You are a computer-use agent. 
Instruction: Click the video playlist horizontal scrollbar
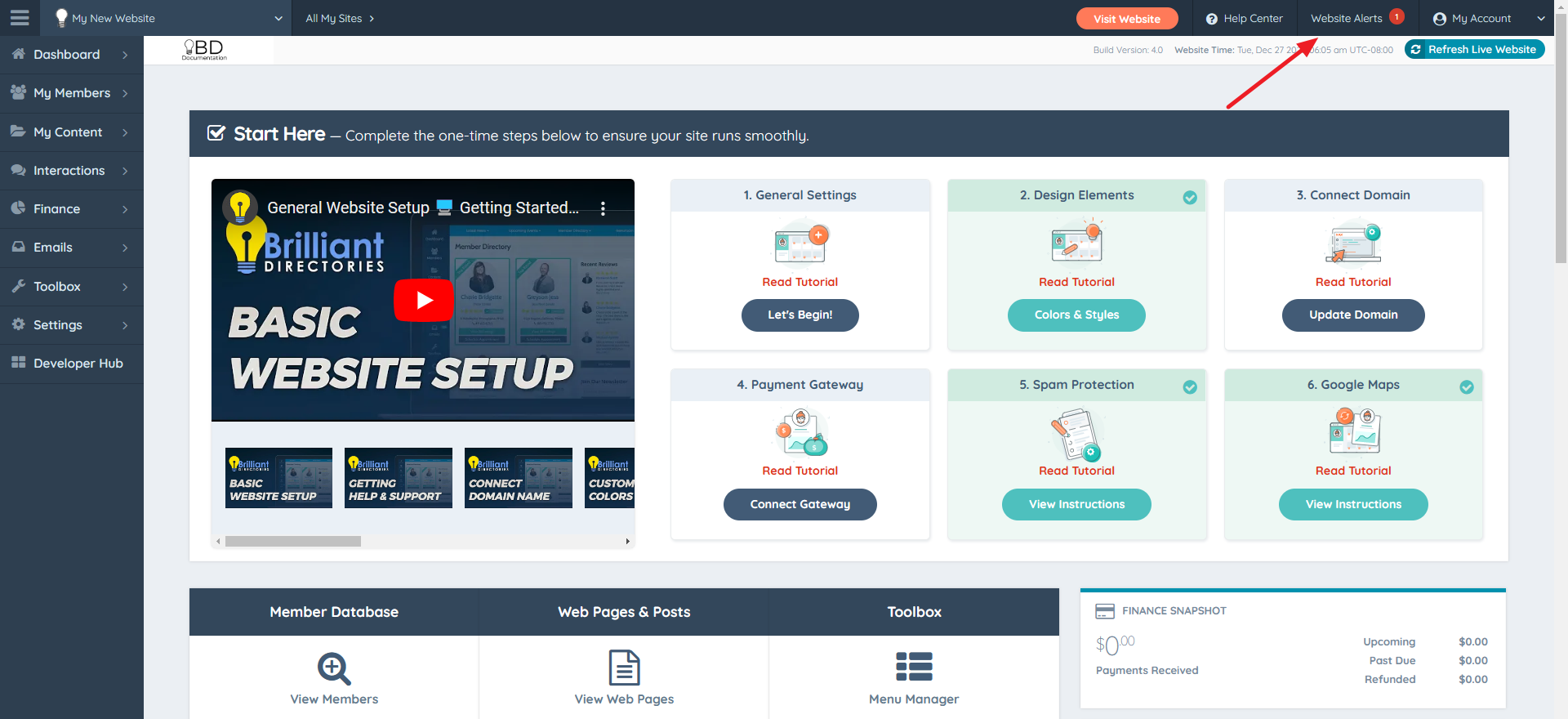(x=293, y=541)
